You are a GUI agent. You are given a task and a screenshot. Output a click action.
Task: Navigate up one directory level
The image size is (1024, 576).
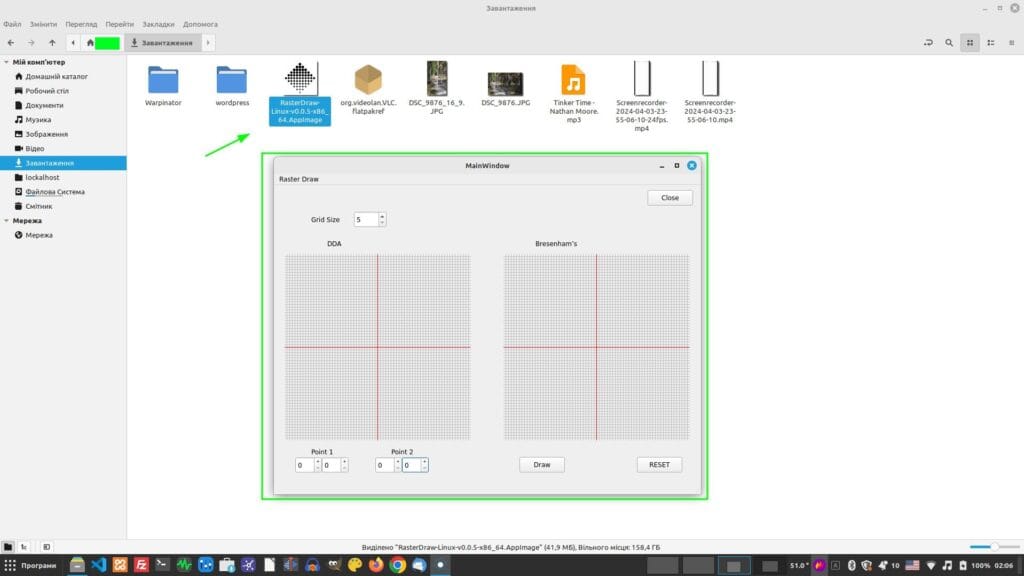click(51, 42)
